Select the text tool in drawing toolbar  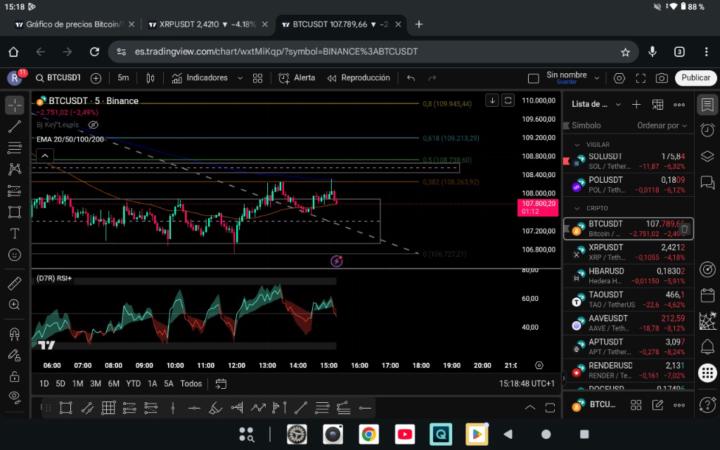coord(15,233)
